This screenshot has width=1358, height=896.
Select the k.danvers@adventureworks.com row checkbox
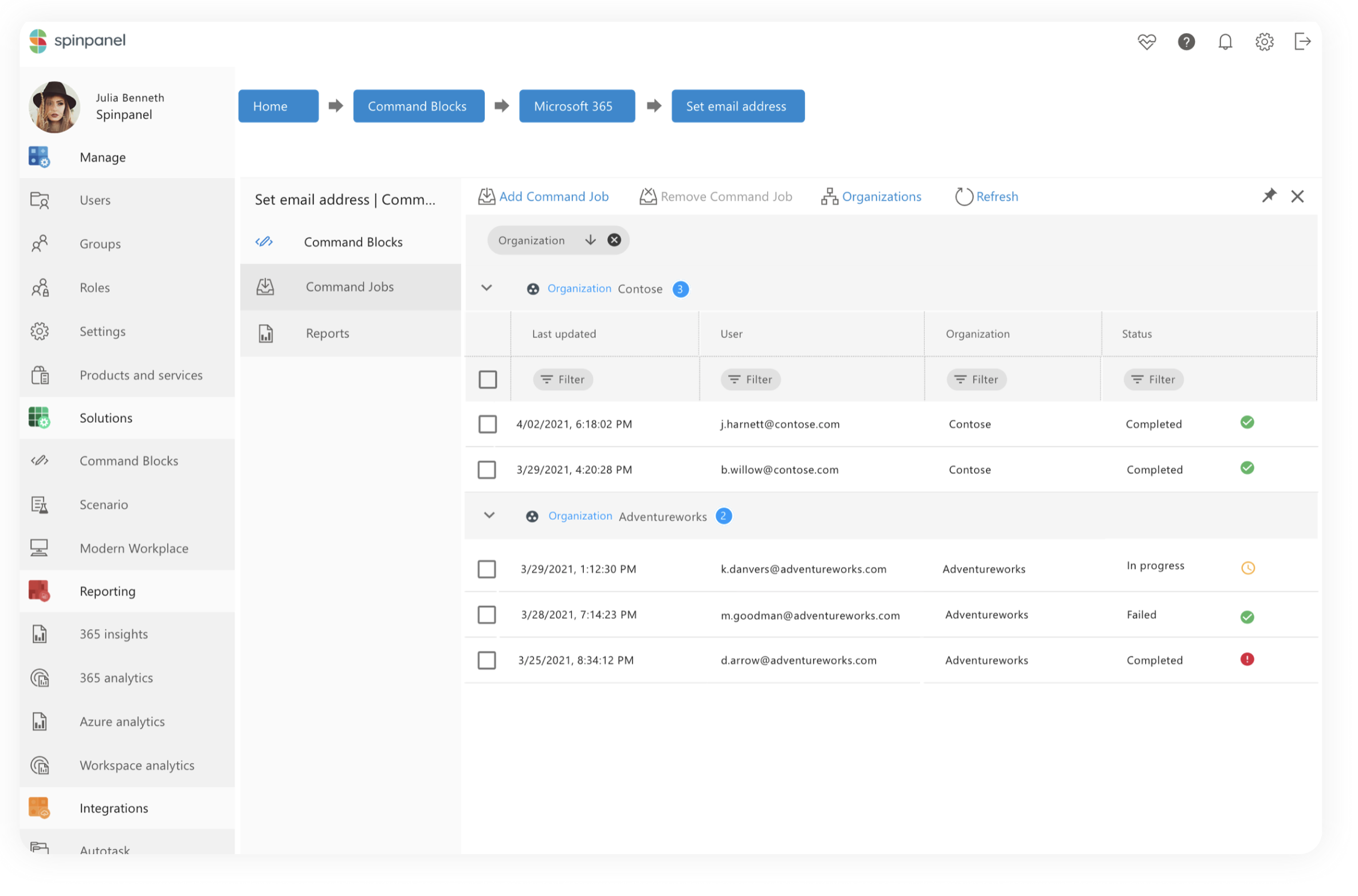[x=486, y=569]
